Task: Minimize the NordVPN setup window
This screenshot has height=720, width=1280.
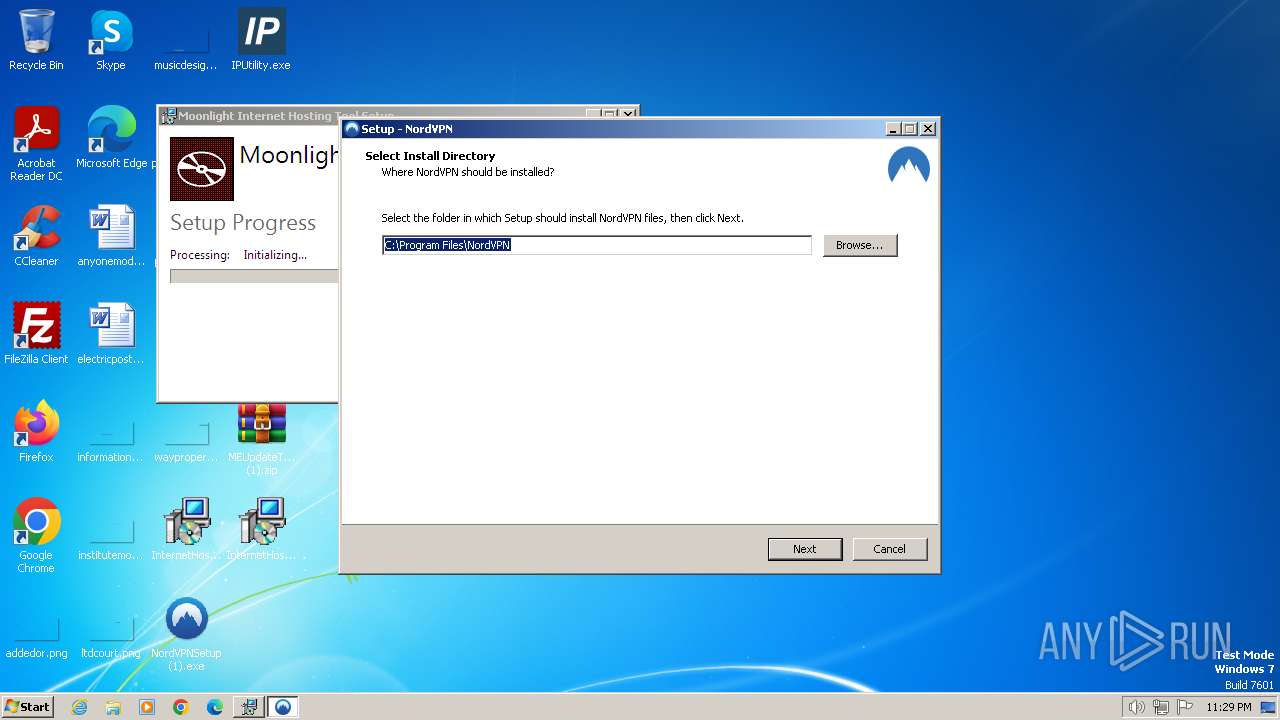Action: coord(893,128)
